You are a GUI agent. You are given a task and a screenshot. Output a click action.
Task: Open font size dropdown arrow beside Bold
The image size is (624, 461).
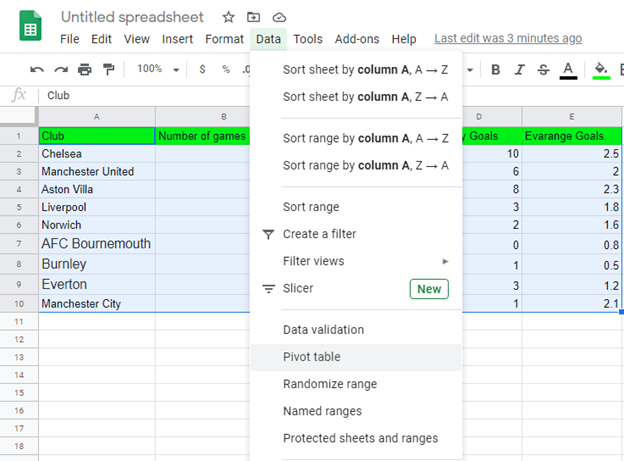[470, 70]
